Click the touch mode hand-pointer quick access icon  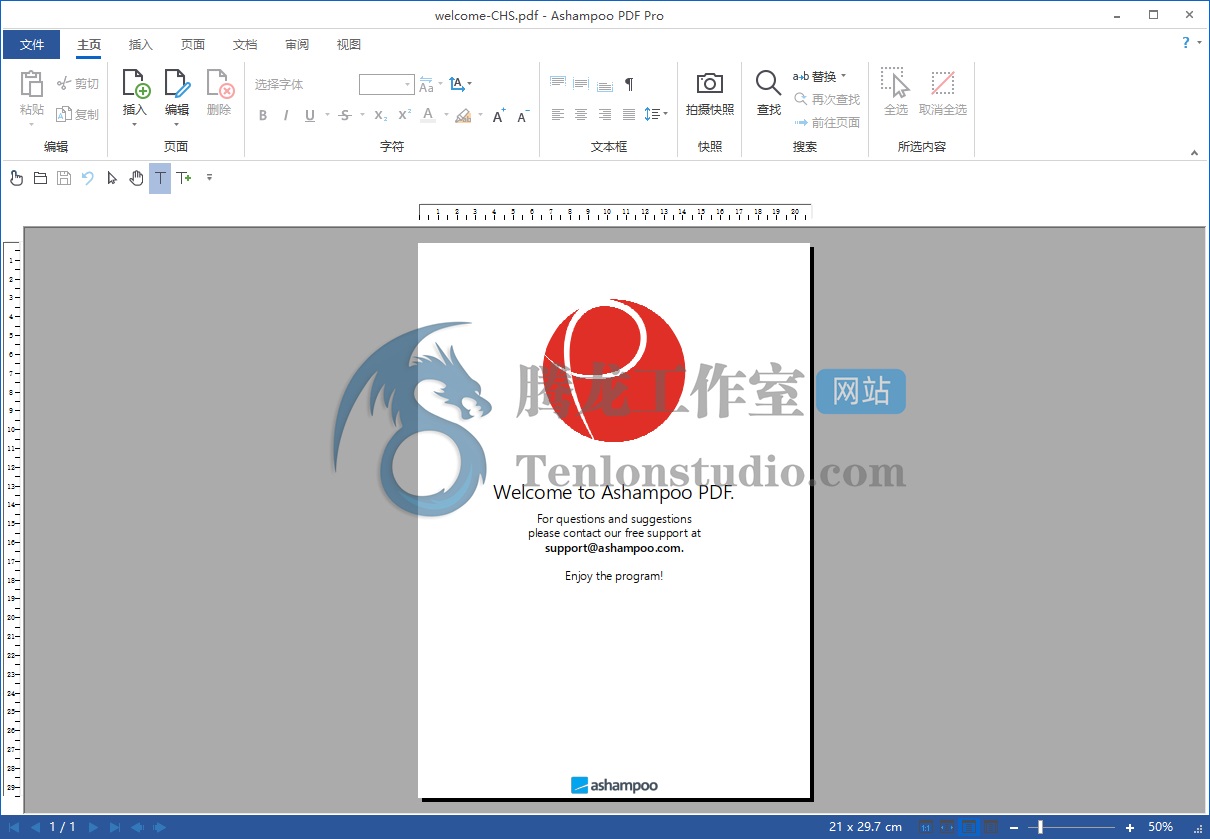point(16,178)
